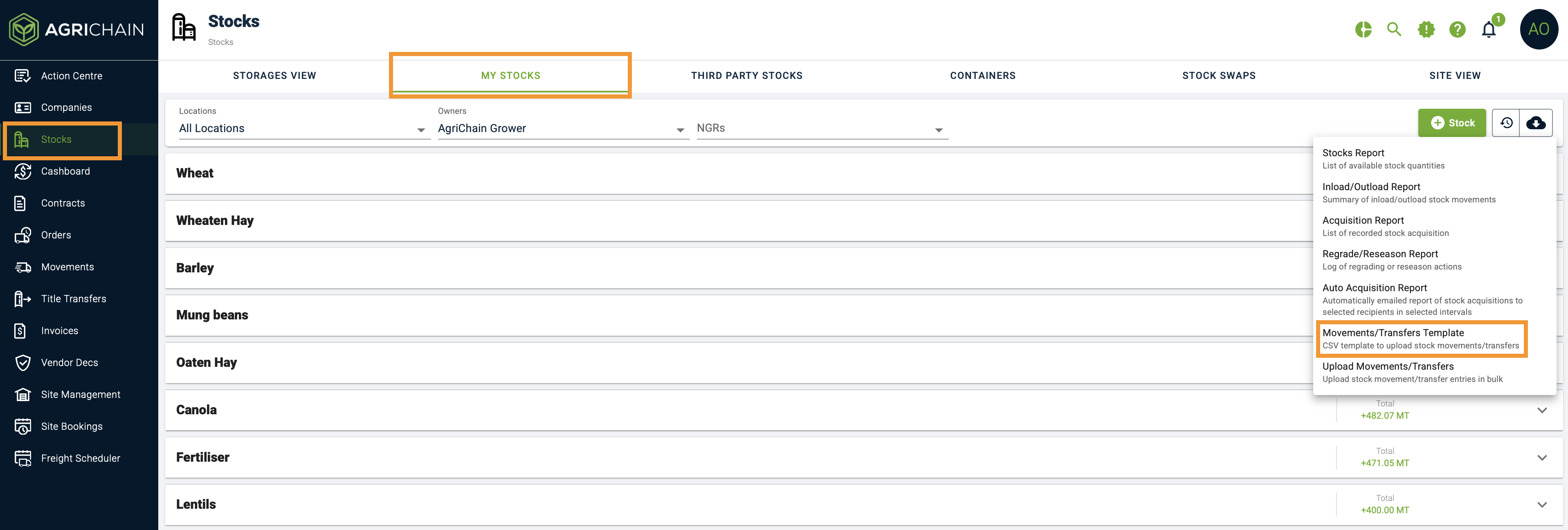The width and height of the screenshot is (1568, 530).
Task: Choose Acquisition Report from the menu
Action: 1435,227
